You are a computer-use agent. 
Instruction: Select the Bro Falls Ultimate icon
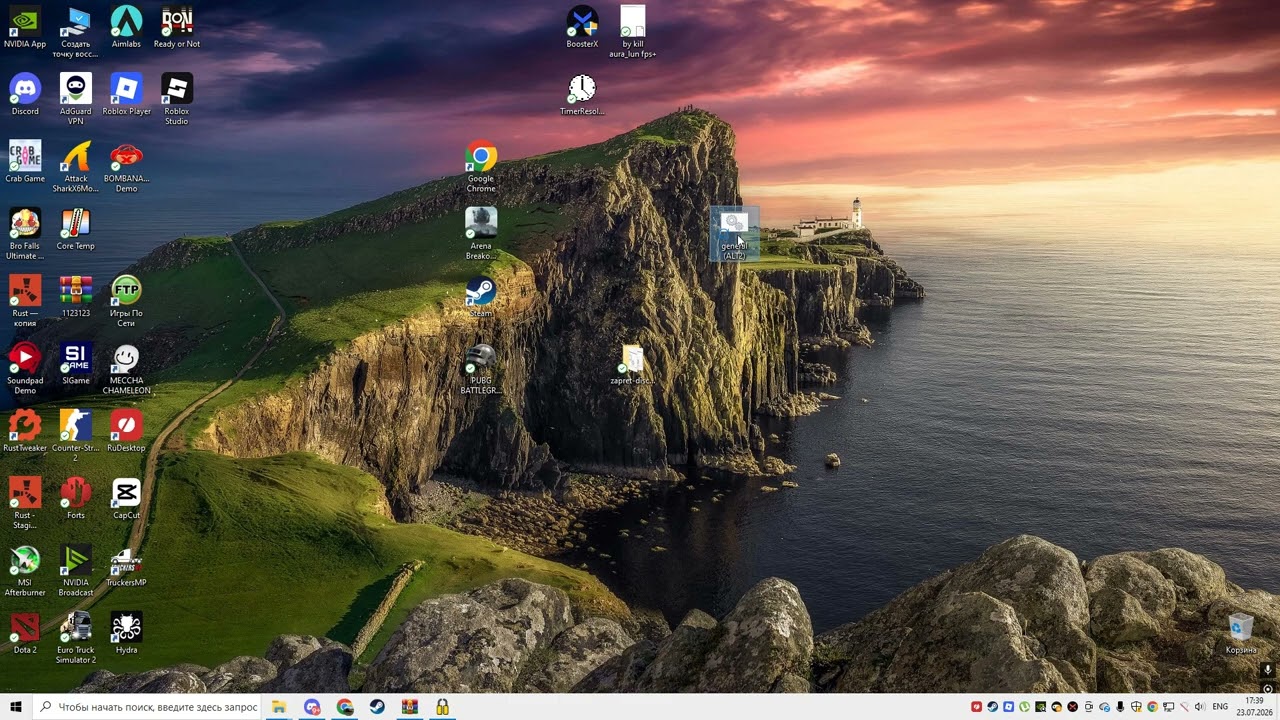pyautogui.click(x=25, y=233)
